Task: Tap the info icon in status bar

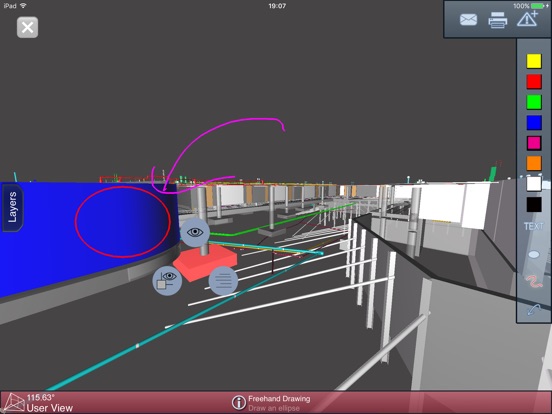Action: point(239,402)
